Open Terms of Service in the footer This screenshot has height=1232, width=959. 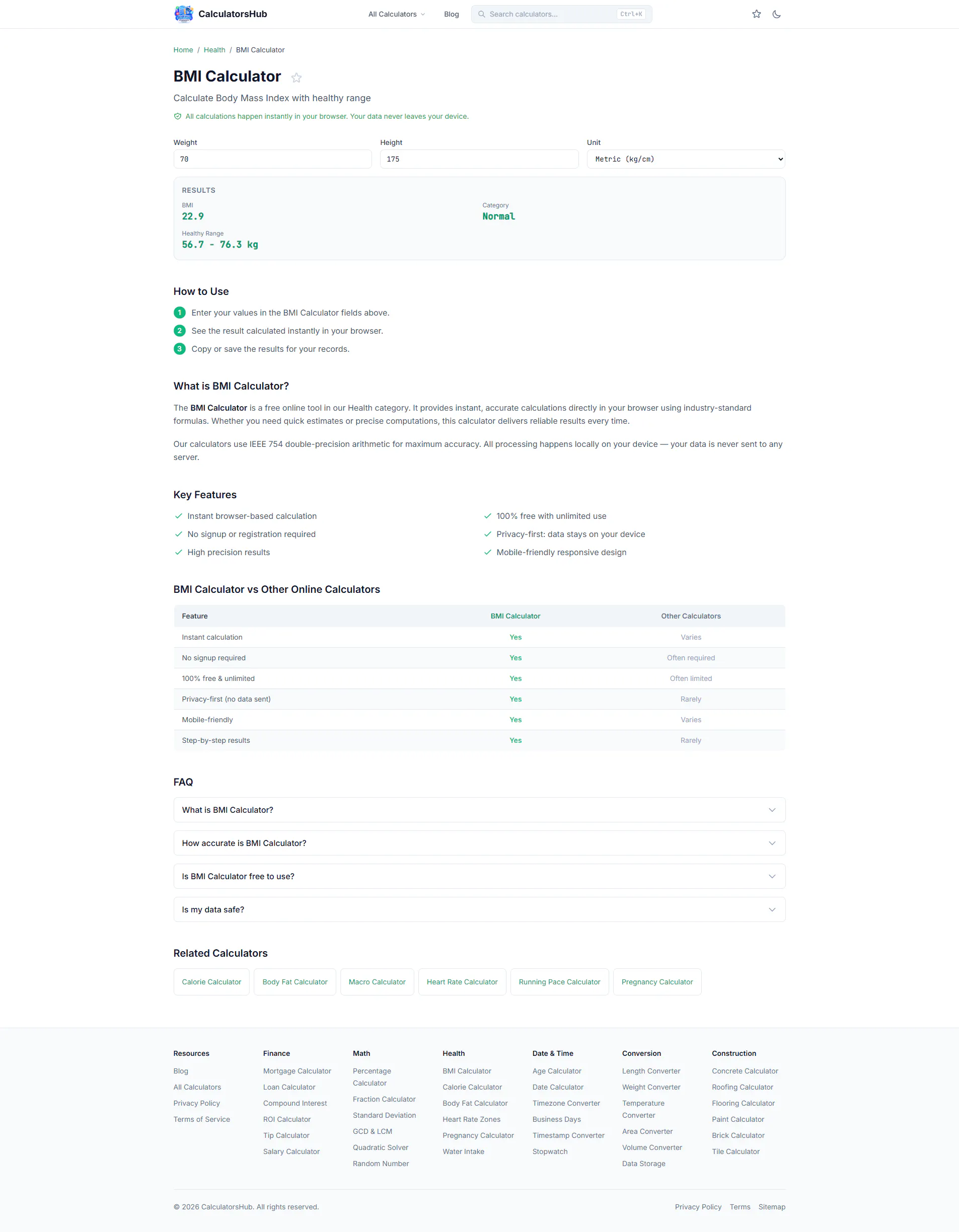tap(202, 1120)
